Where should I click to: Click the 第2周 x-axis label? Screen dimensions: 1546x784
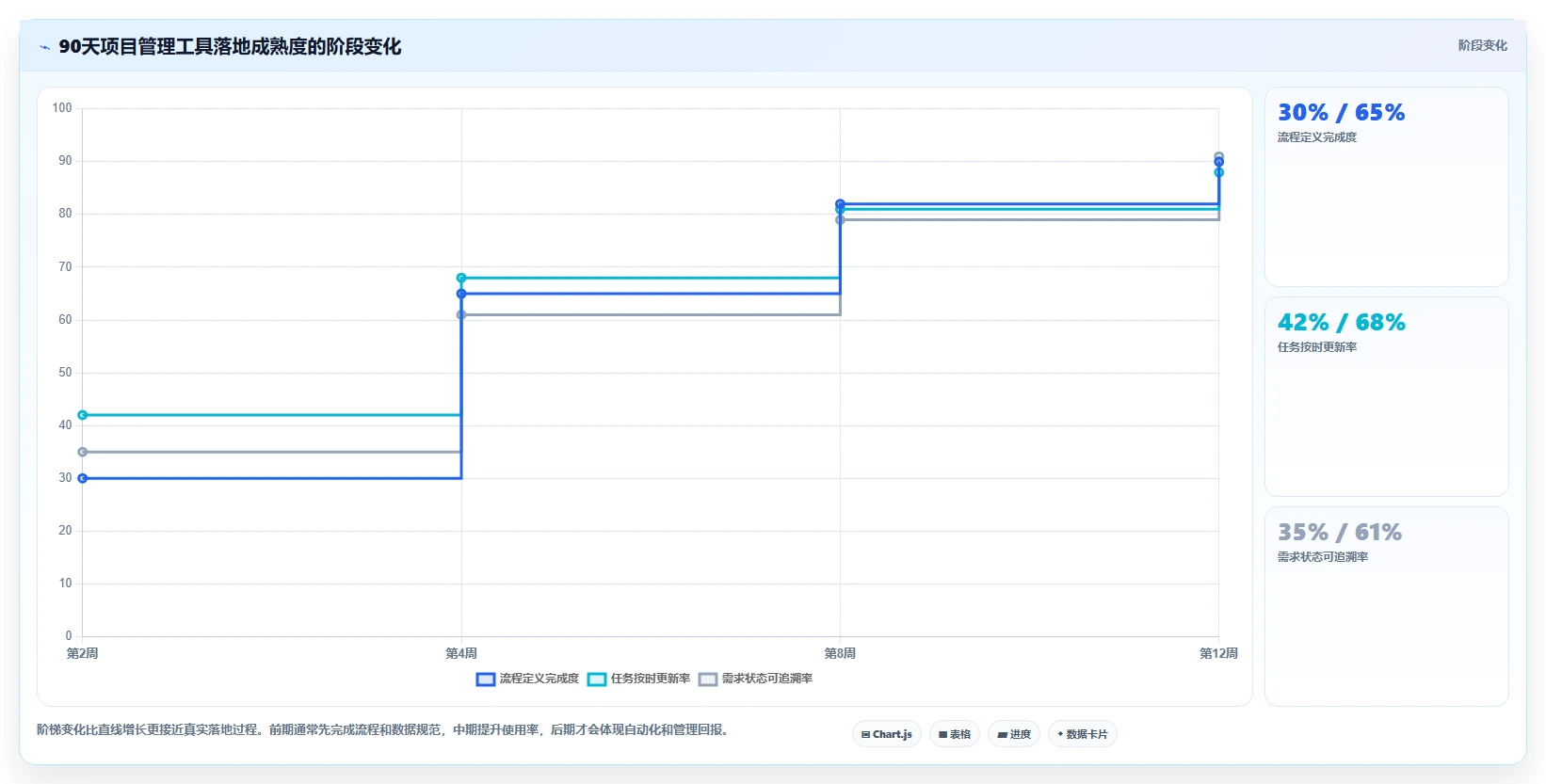(x=83, y=653)
